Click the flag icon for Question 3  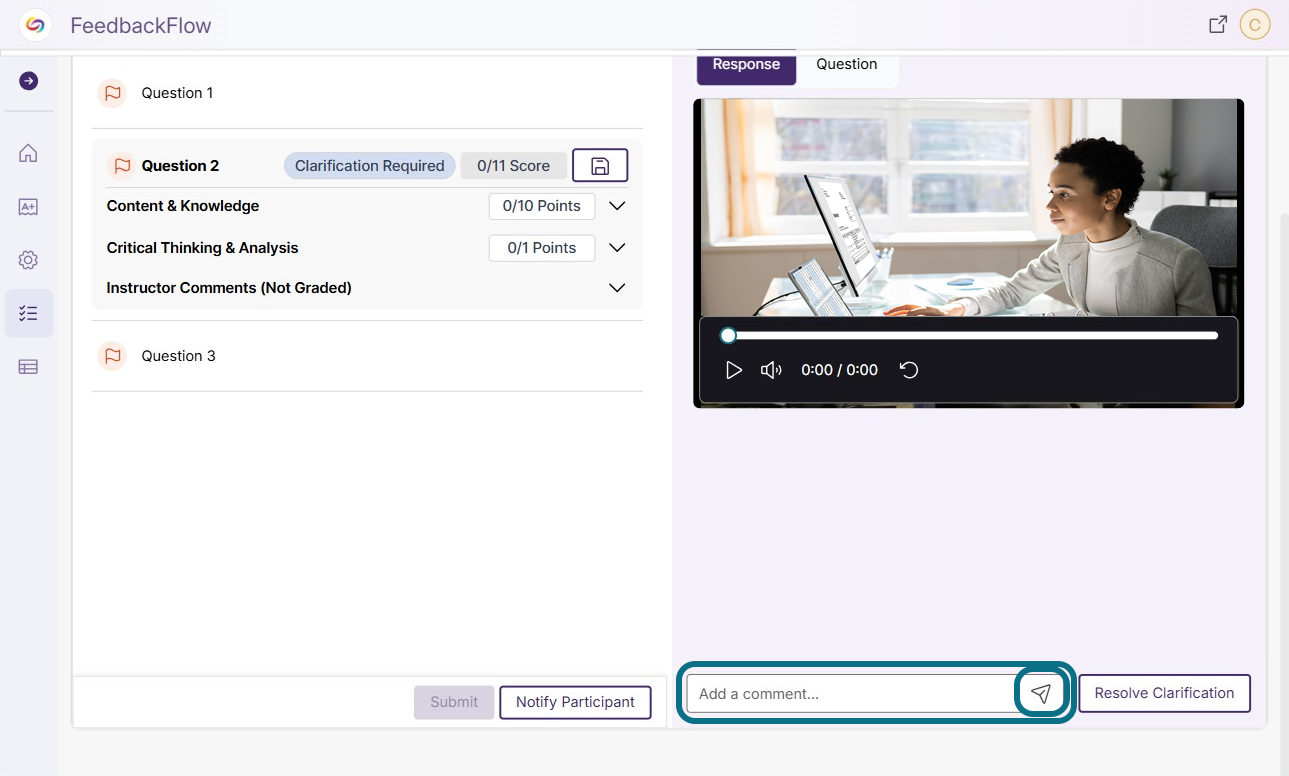tap(112, 356)
